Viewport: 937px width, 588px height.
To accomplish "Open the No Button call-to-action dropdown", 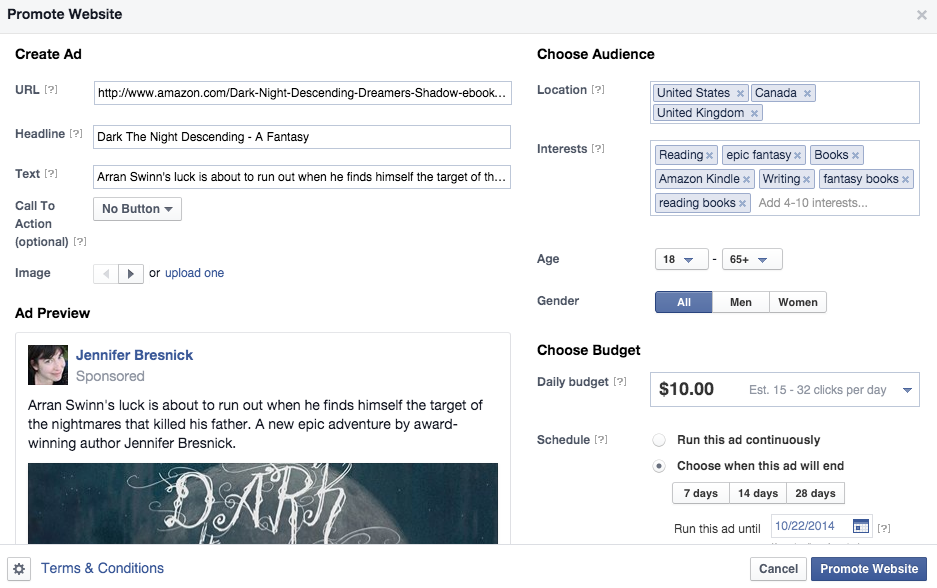I will pos(138,209).
